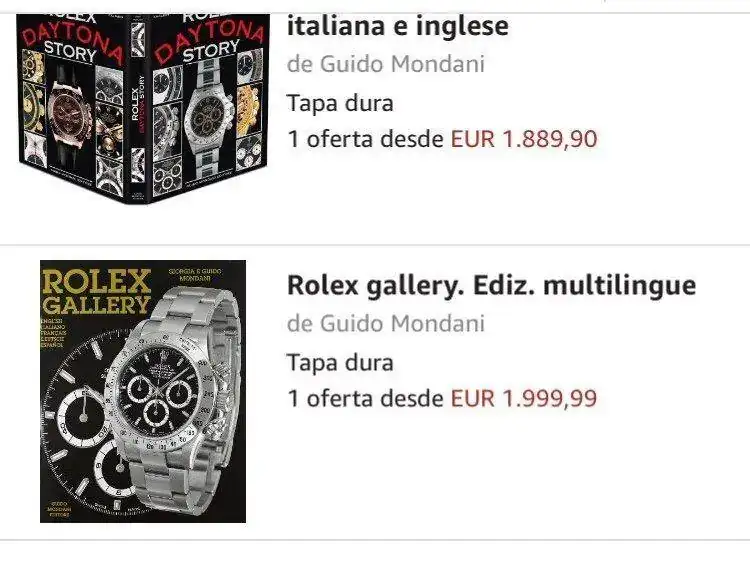View the offer from EUR 1.999,99

442,399
